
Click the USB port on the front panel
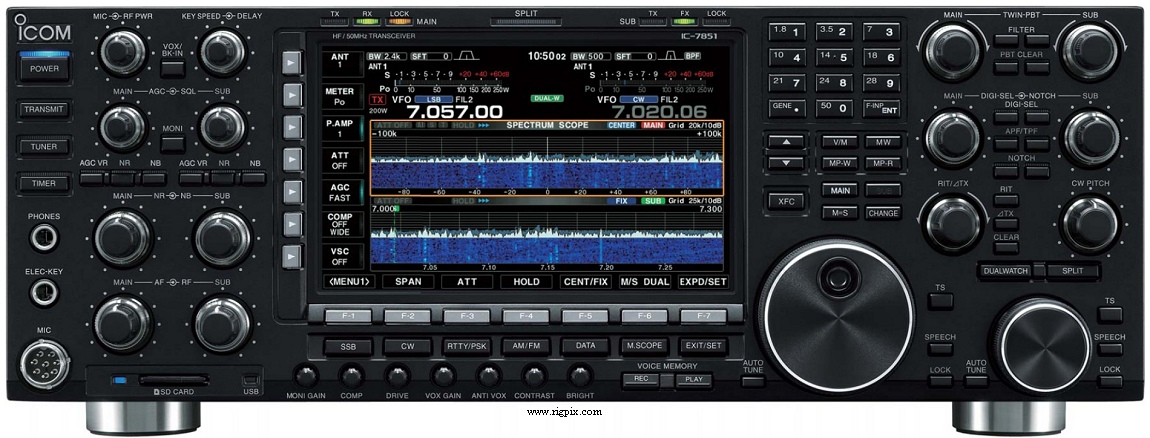tap(251, 380)
